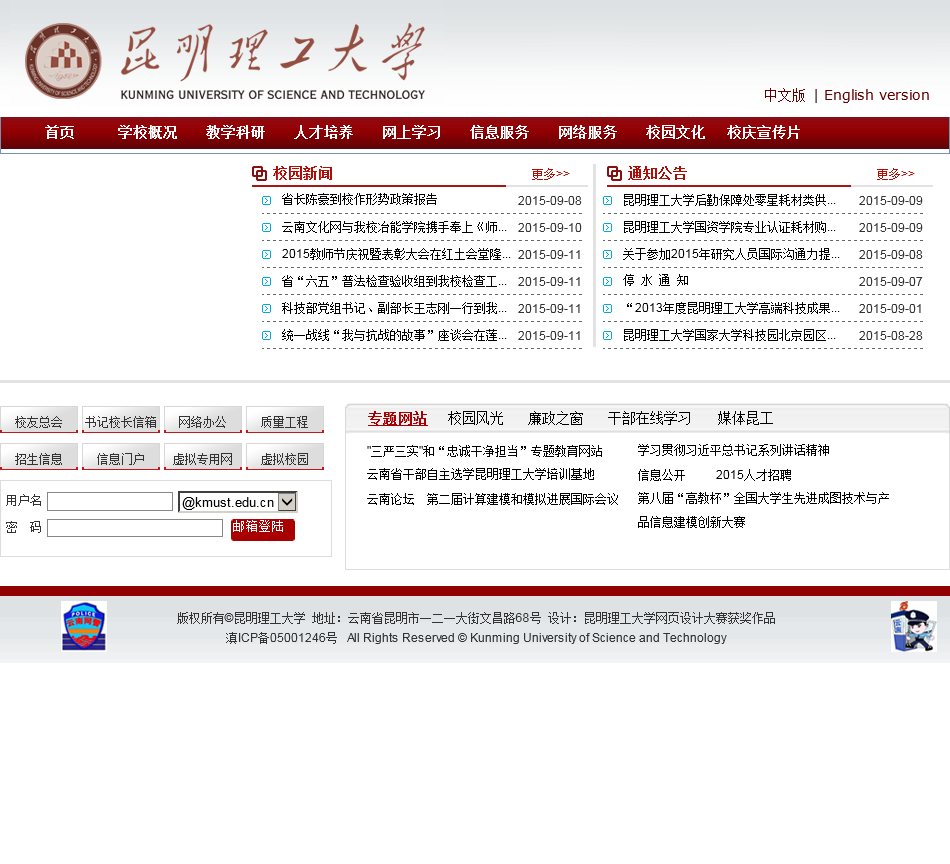Open the 云南论坛 link
The height and width of the screenshot is (864, 950).
[391, 499]
